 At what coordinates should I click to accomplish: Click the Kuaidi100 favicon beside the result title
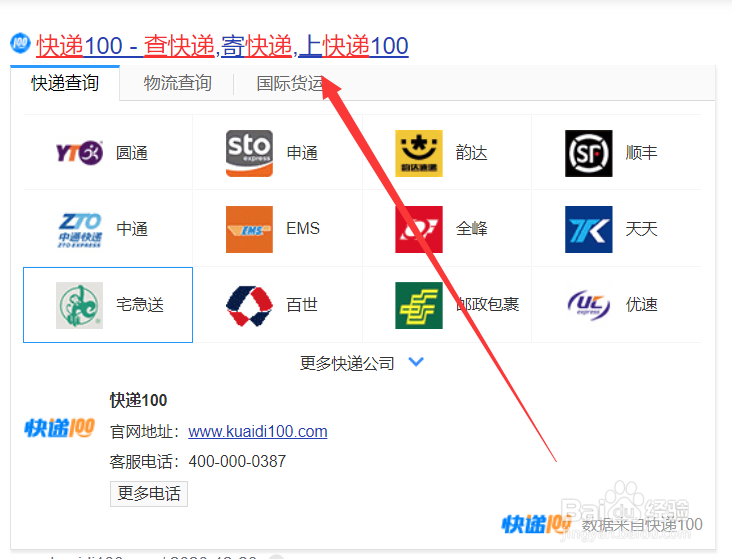coord(20,43)
